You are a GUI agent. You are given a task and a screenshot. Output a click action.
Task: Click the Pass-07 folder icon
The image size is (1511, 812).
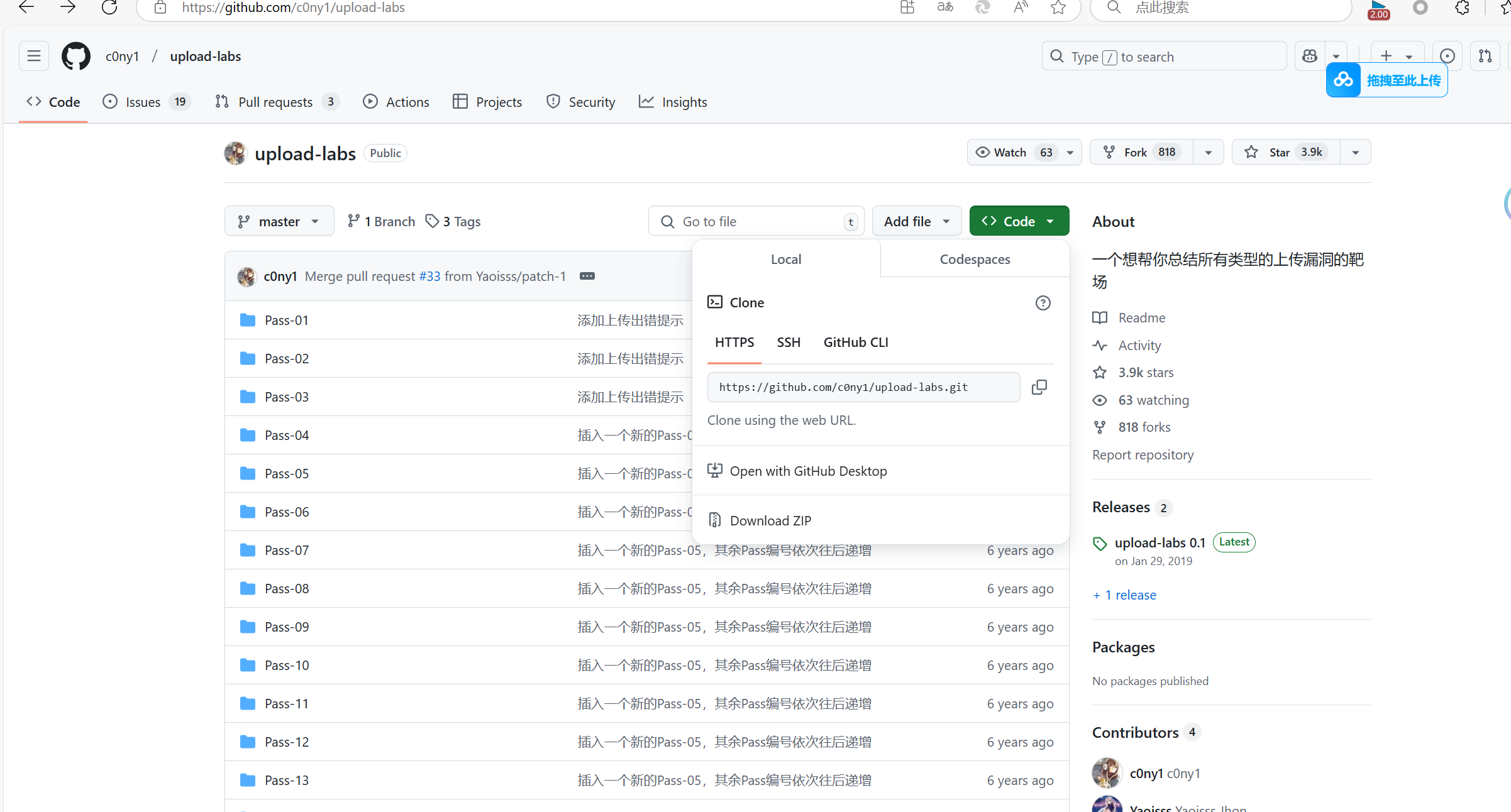coord(248,551)
